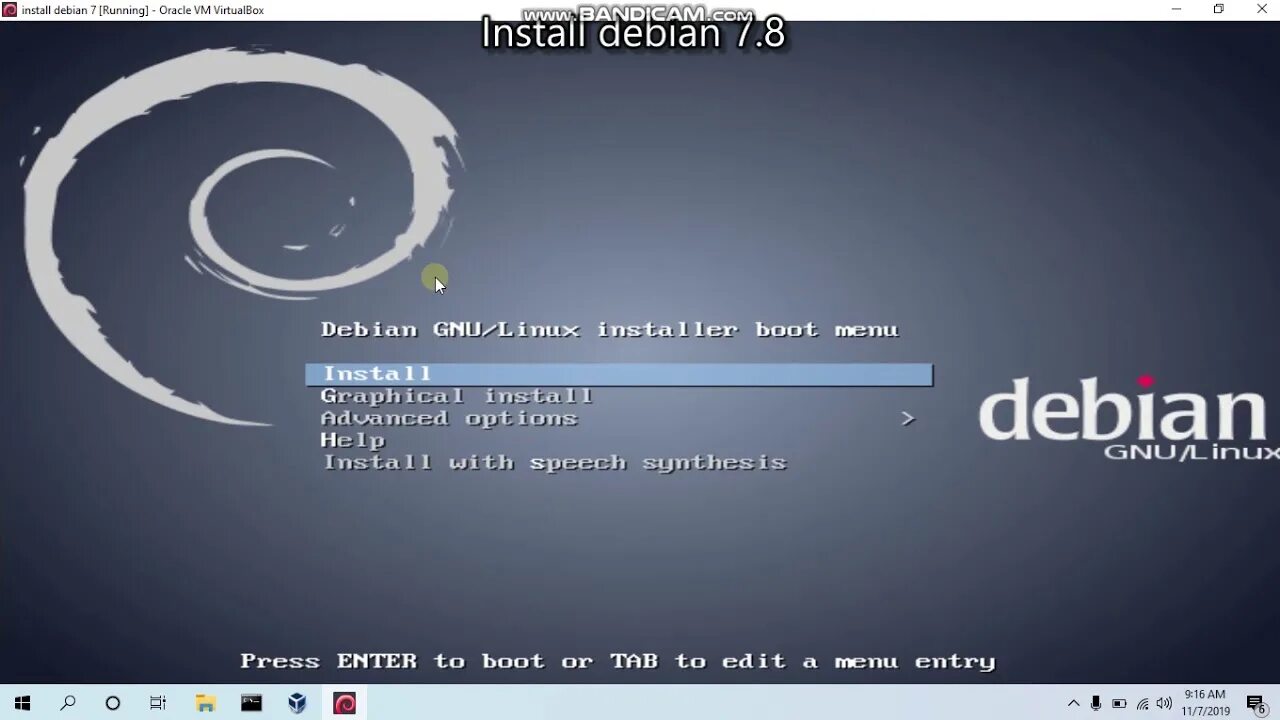Viewport: 1280px width, 720px height.
Task: Close the VirtualBox VM window
Action: point(1261,9)
